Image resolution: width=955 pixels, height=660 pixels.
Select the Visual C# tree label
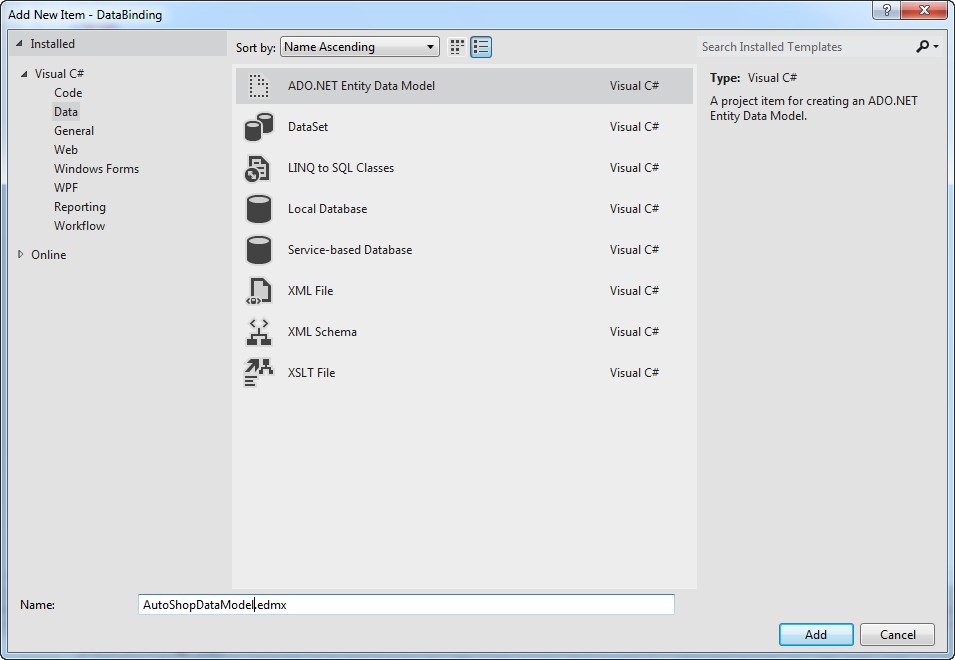(59, 74)
